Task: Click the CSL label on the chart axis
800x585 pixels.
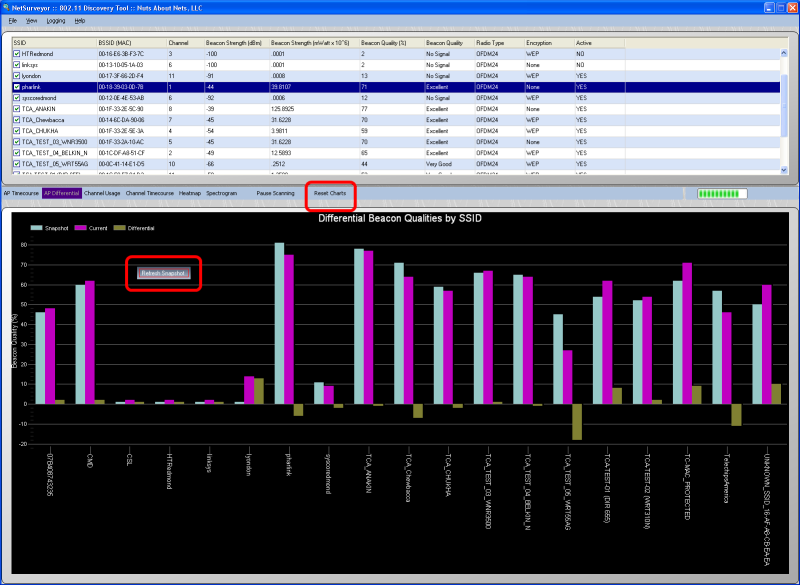Action: tap(130, 460)
